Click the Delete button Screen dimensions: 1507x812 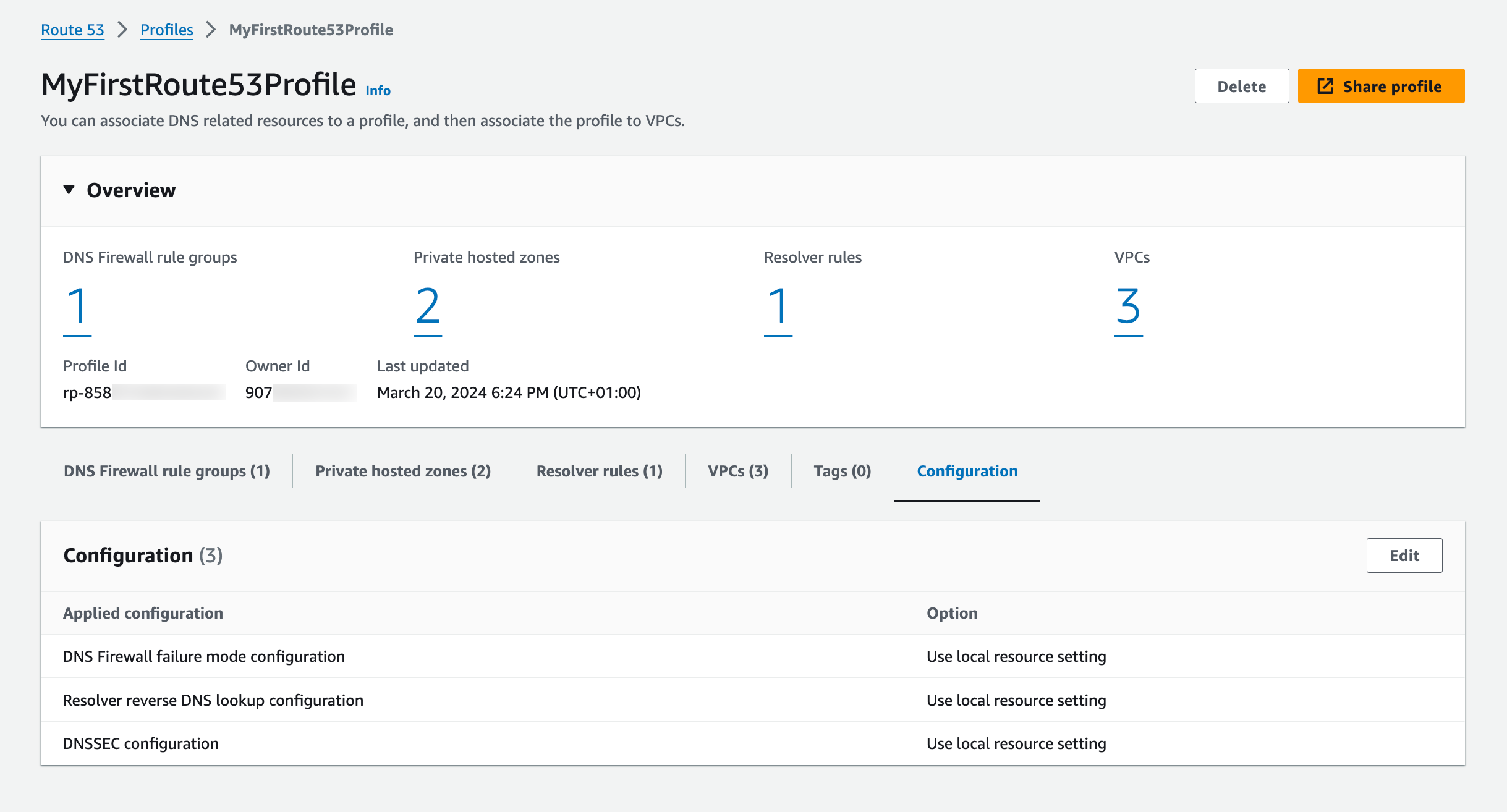pyautogui.click(x=1241, y=87)
